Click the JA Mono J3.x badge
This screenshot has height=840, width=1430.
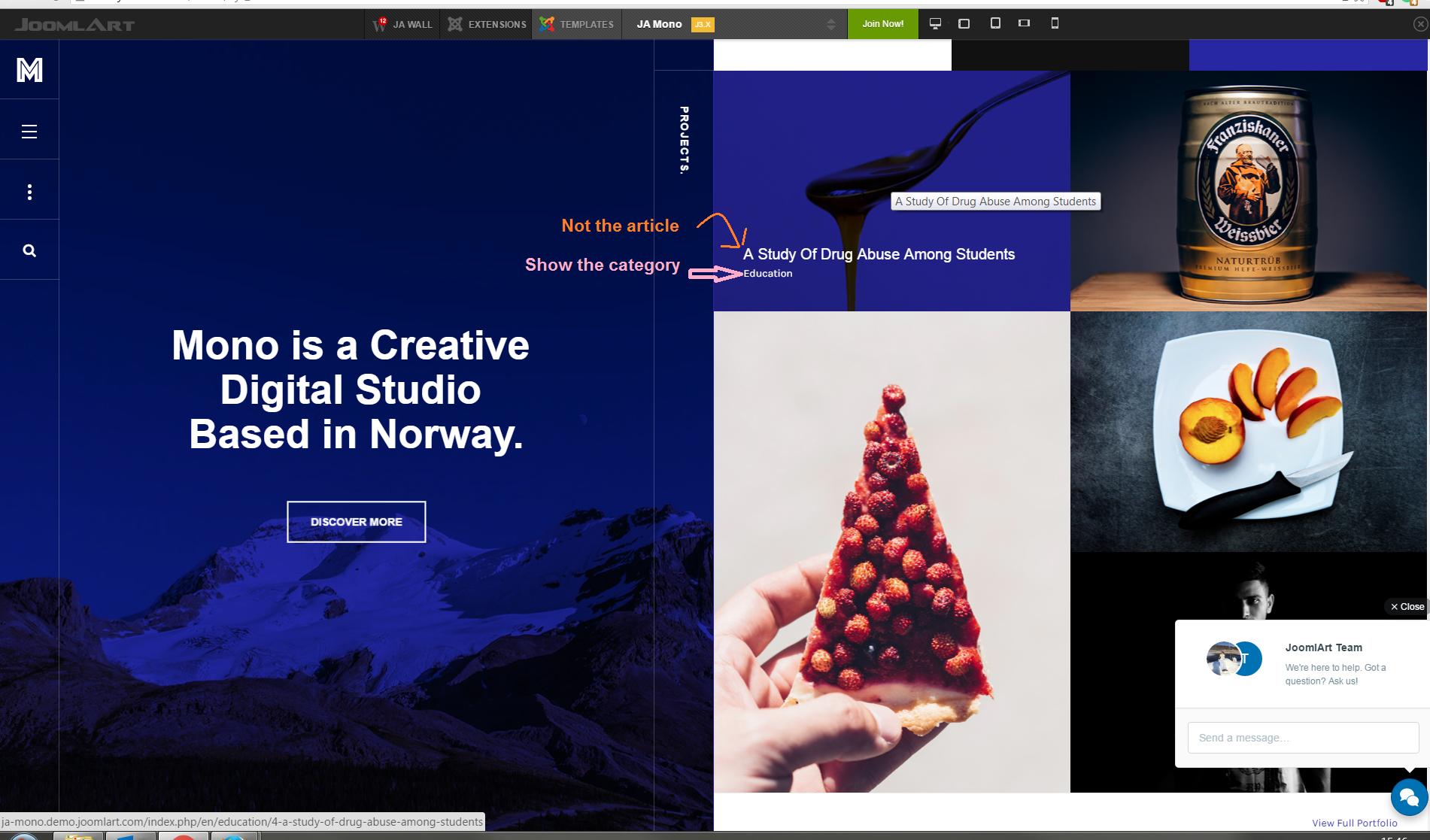[703, 24]
